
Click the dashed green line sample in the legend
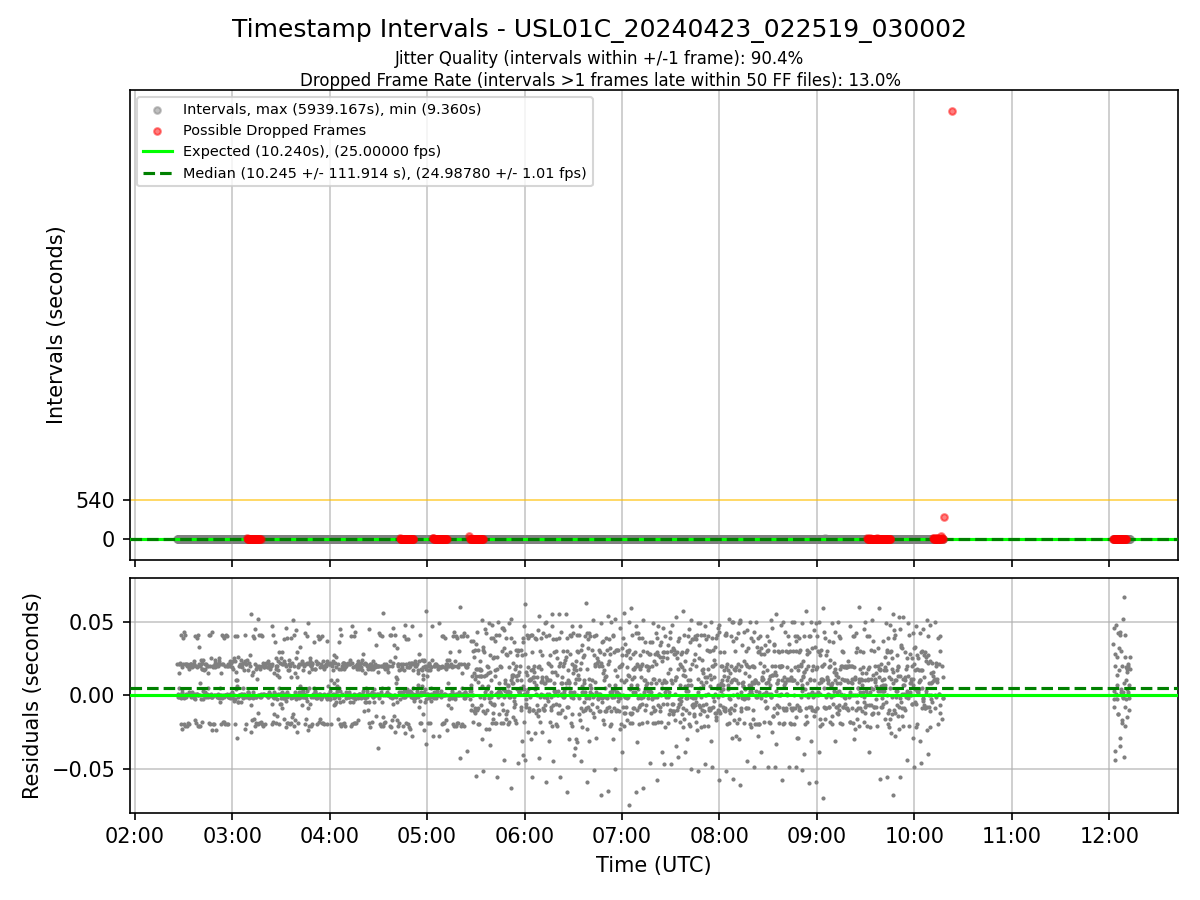click(x=155, y=173)
